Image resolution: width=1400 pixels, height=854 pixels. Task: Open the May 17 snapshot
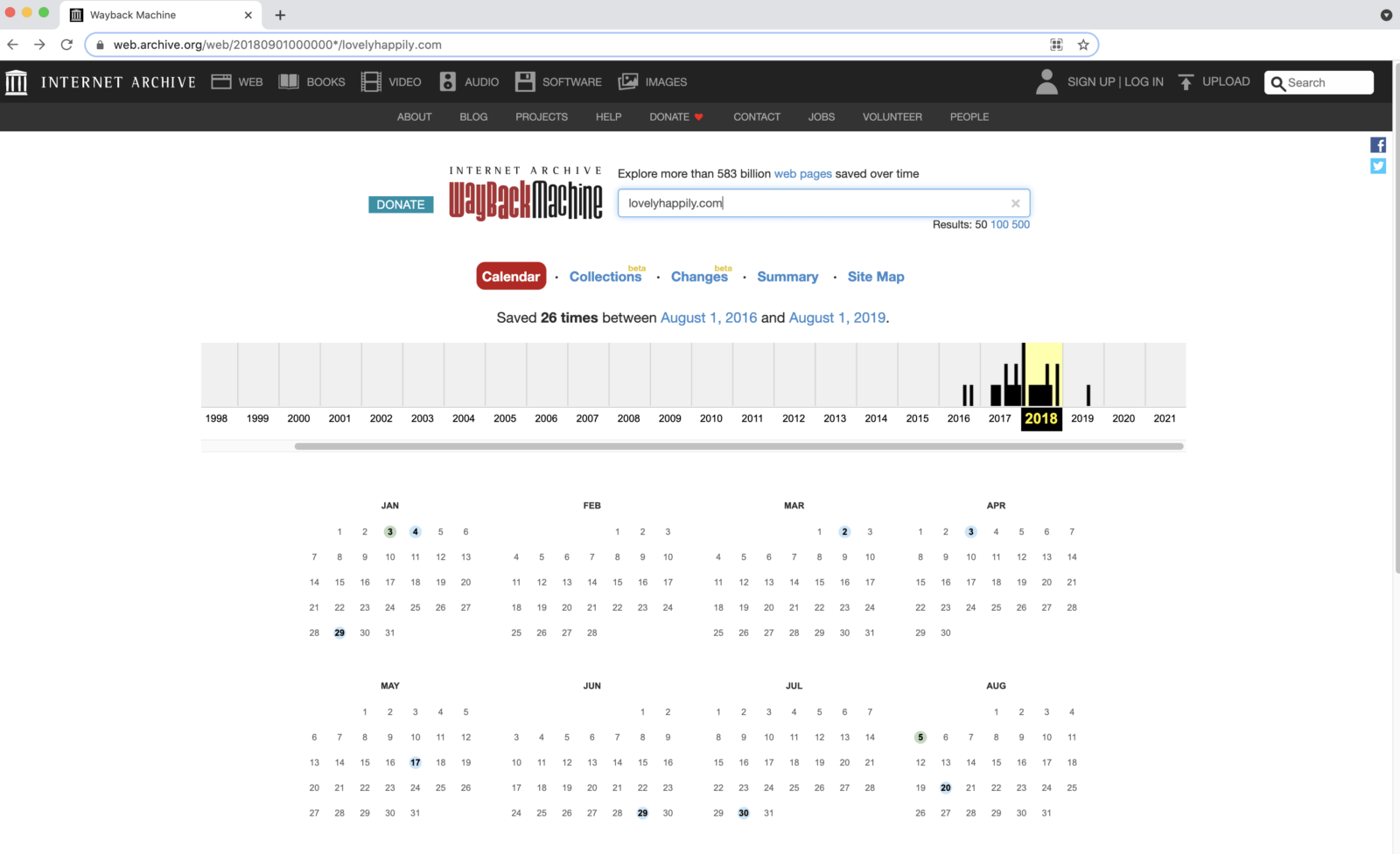[416, 763]
